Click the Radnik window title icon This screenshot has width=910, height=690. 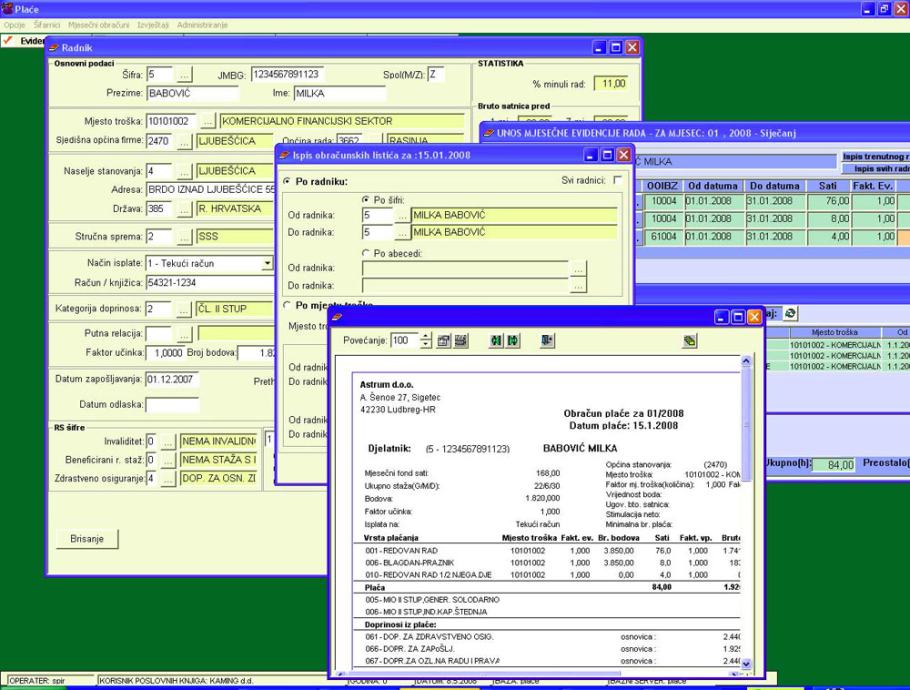(55, 48)
